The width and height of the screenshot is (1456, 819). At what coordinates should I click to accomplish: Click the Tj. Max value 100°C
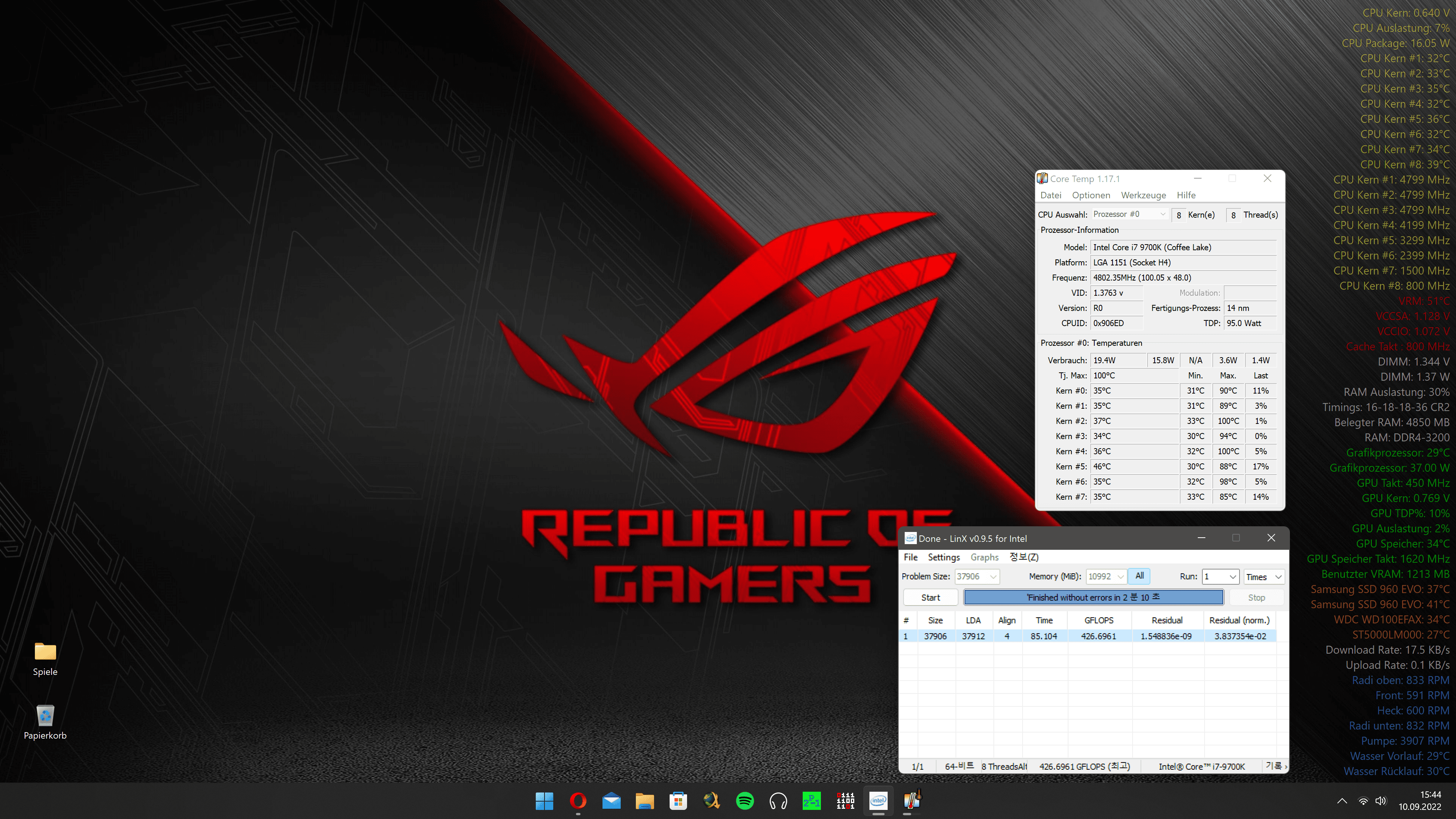(x=1134, y=376)
